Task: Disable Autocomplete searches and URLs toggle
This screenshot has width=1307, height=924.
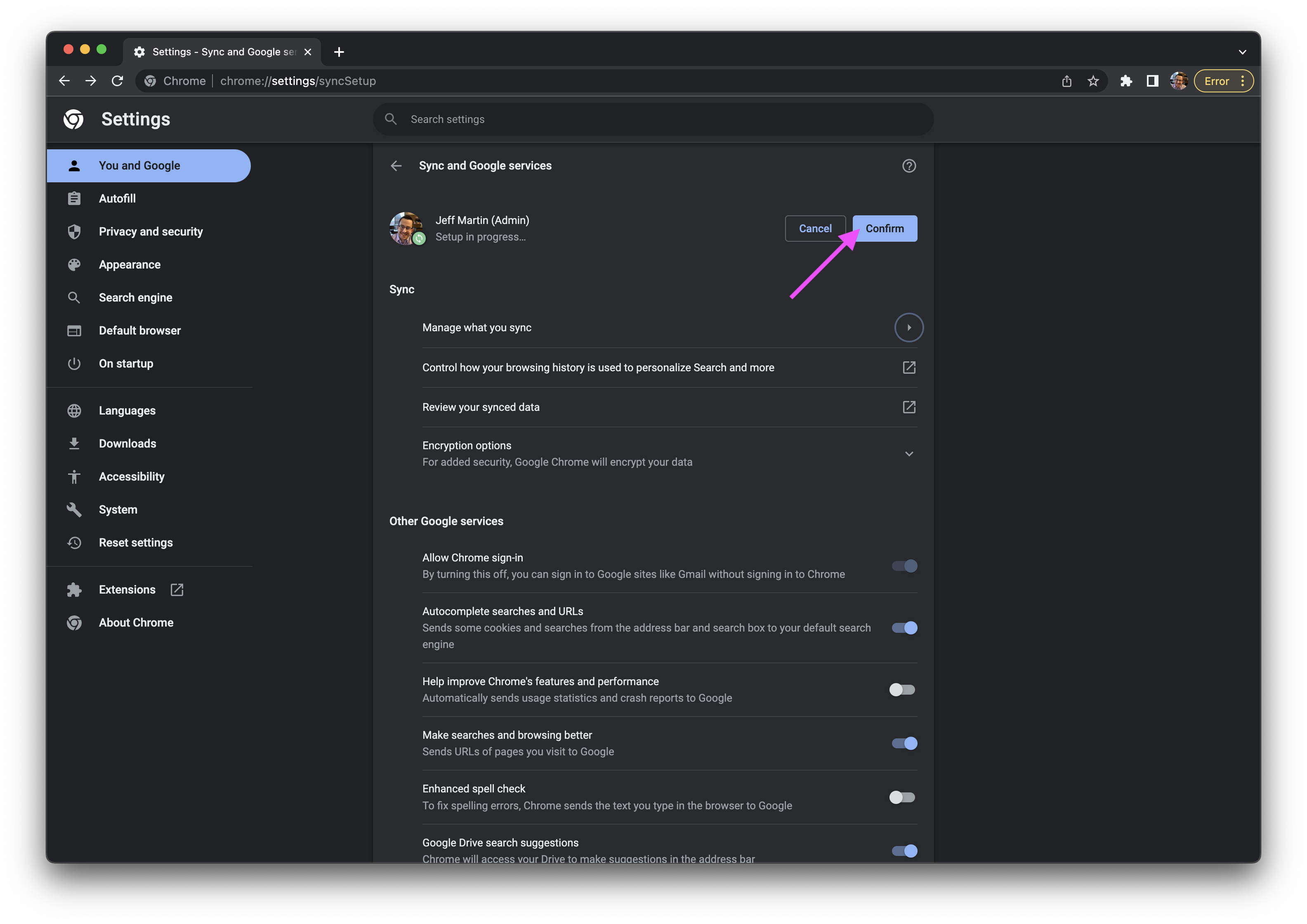Action: coord(904,628)
